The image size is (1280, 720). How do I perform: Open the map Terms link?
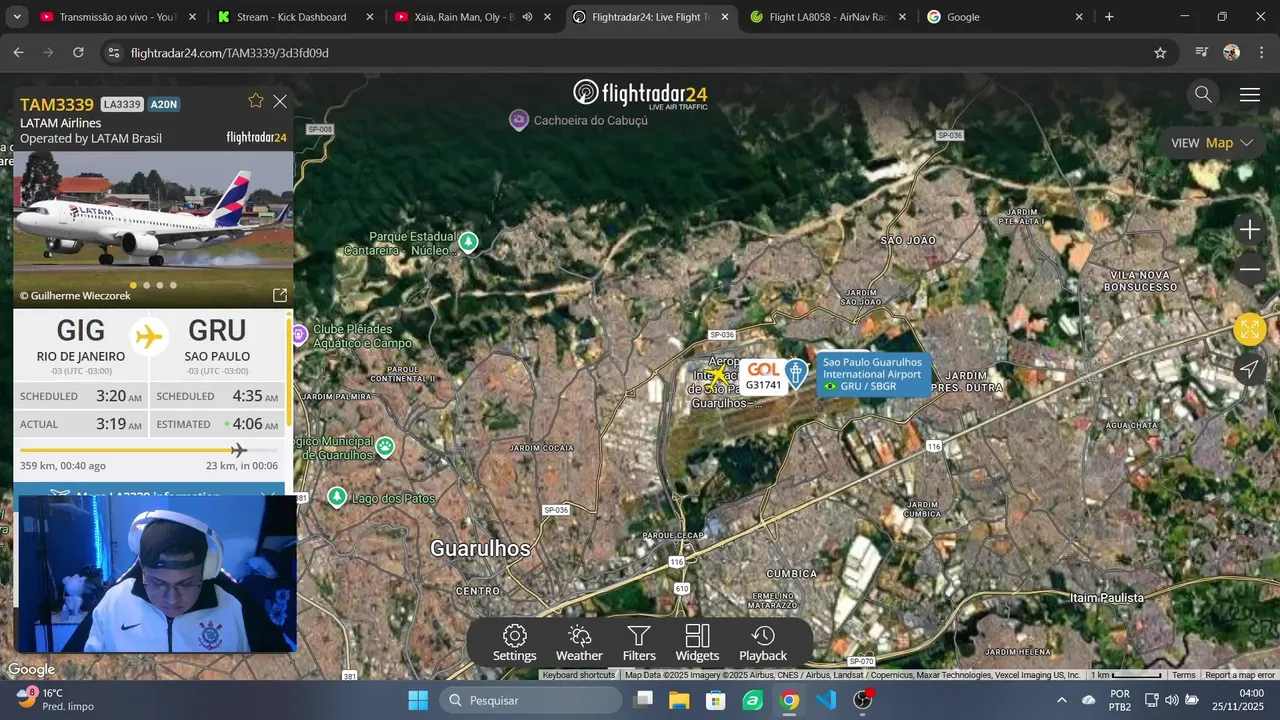coord(1184,675)
